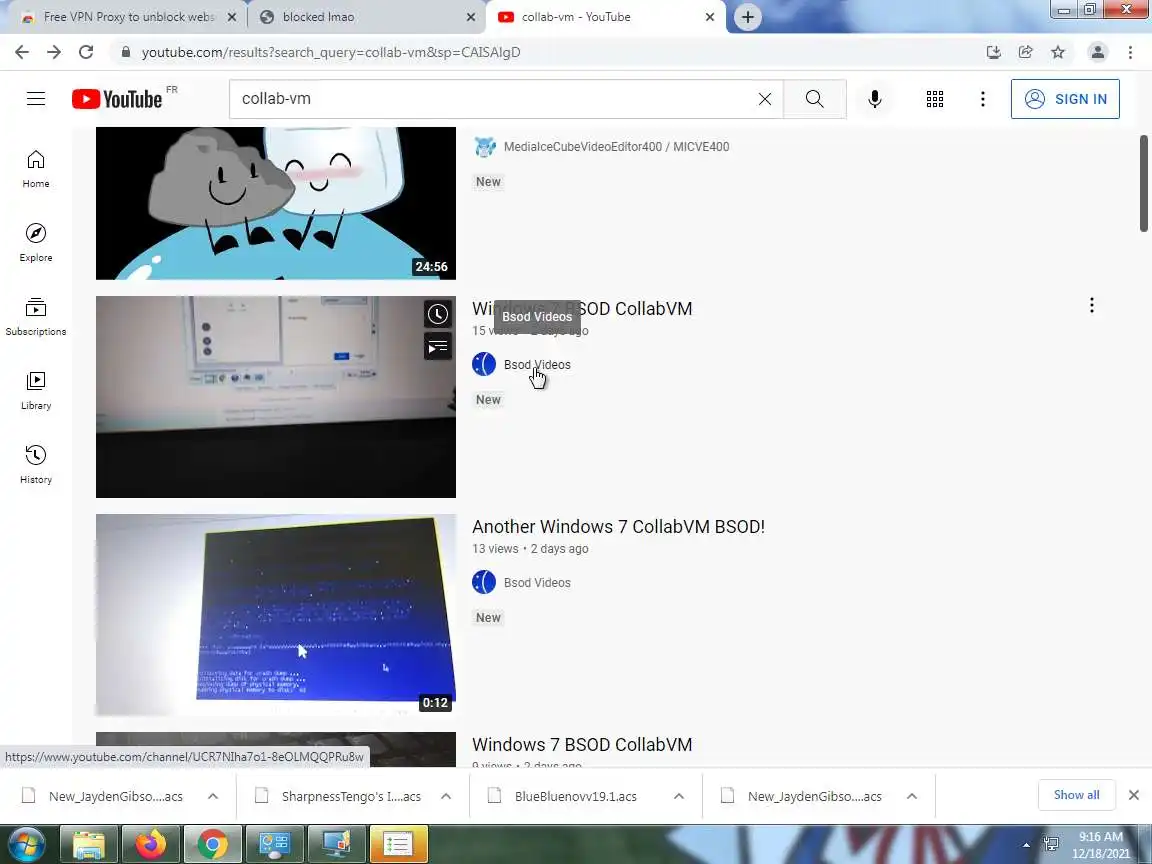Launch Firefox from the taskbar
This screenshot has width=1152, height=864.
click(151, 845)
